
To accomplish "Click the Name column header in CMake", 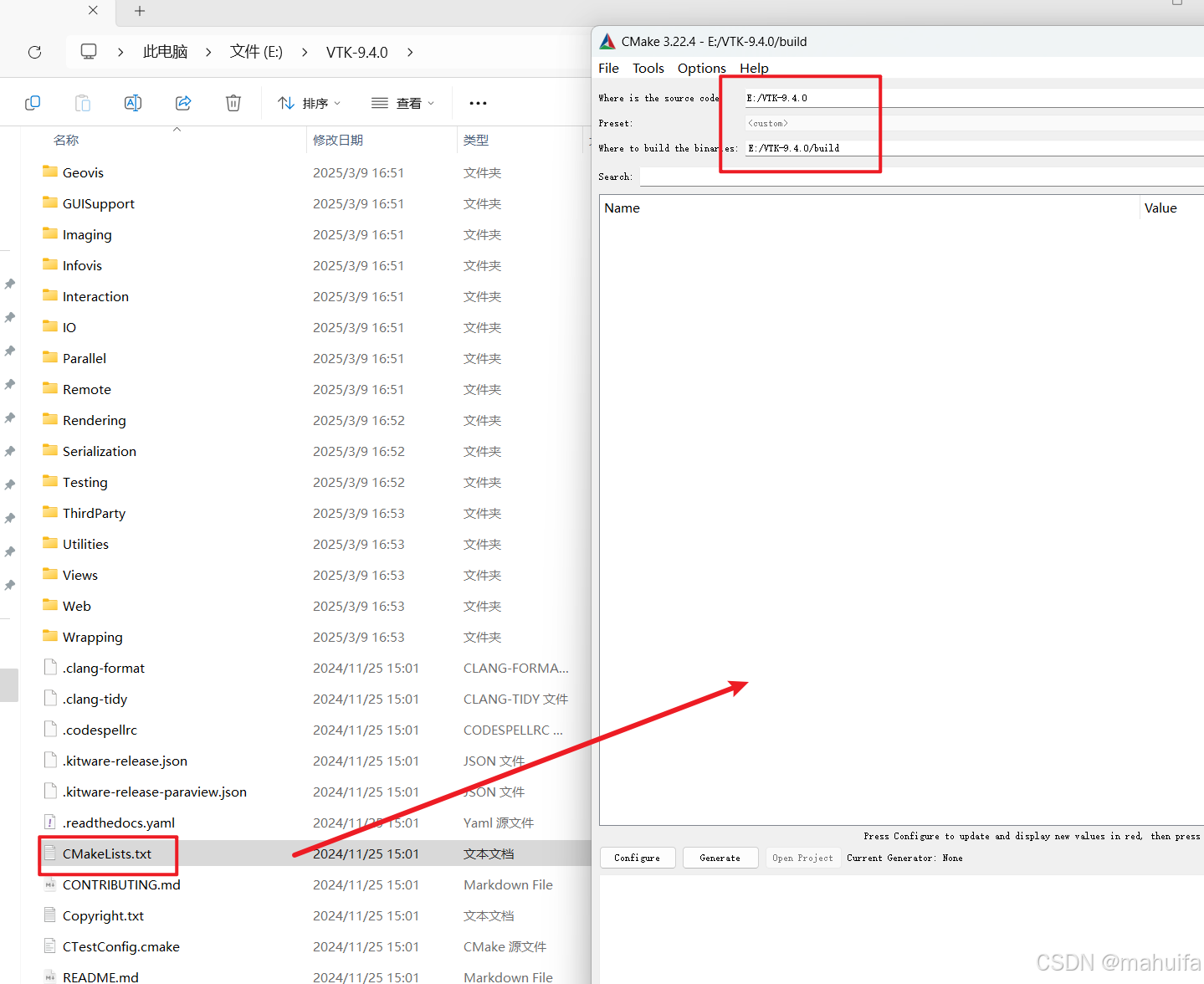I will [x=622, y=208].
